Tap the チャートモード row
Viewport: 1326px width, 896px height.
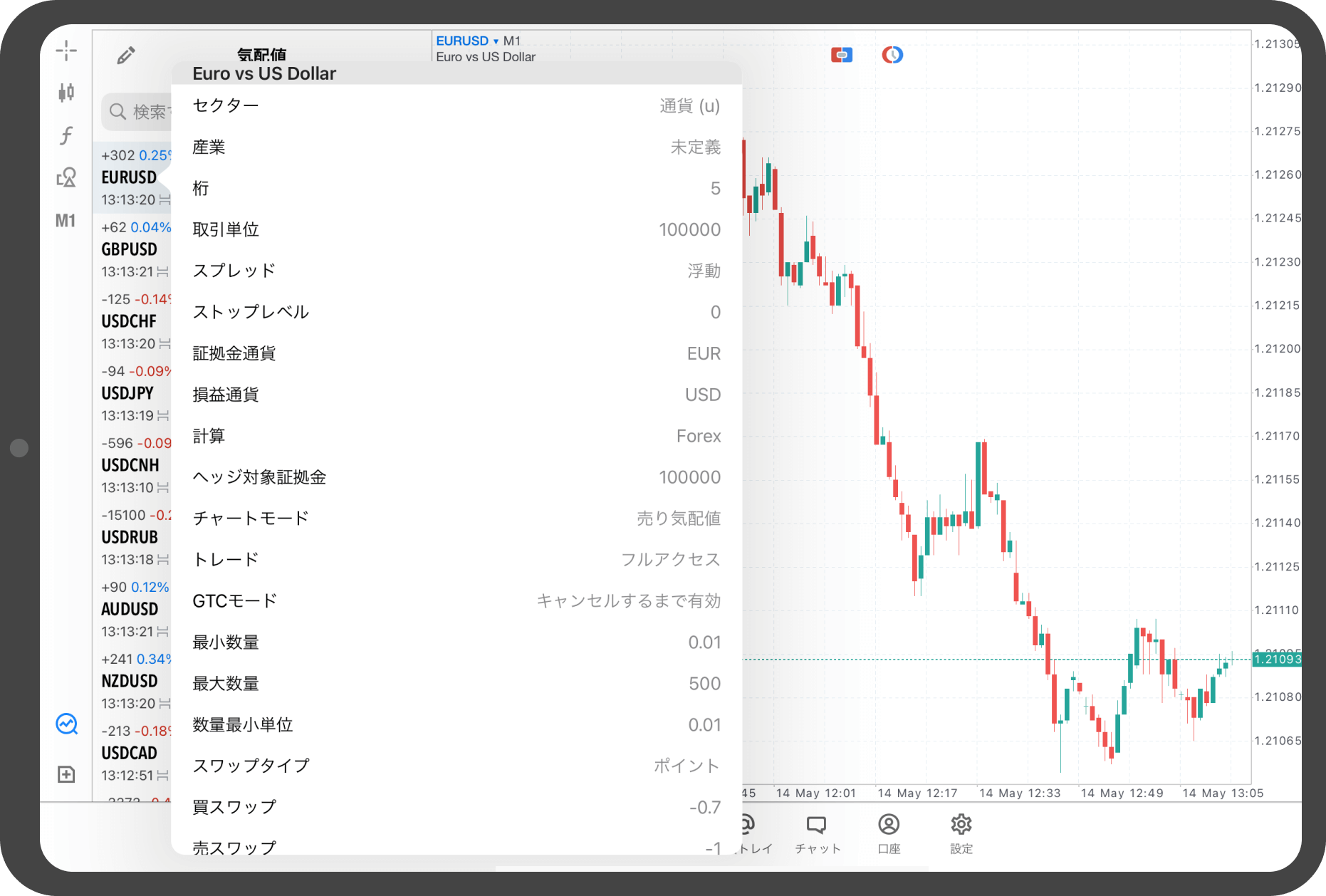[456, 519]
